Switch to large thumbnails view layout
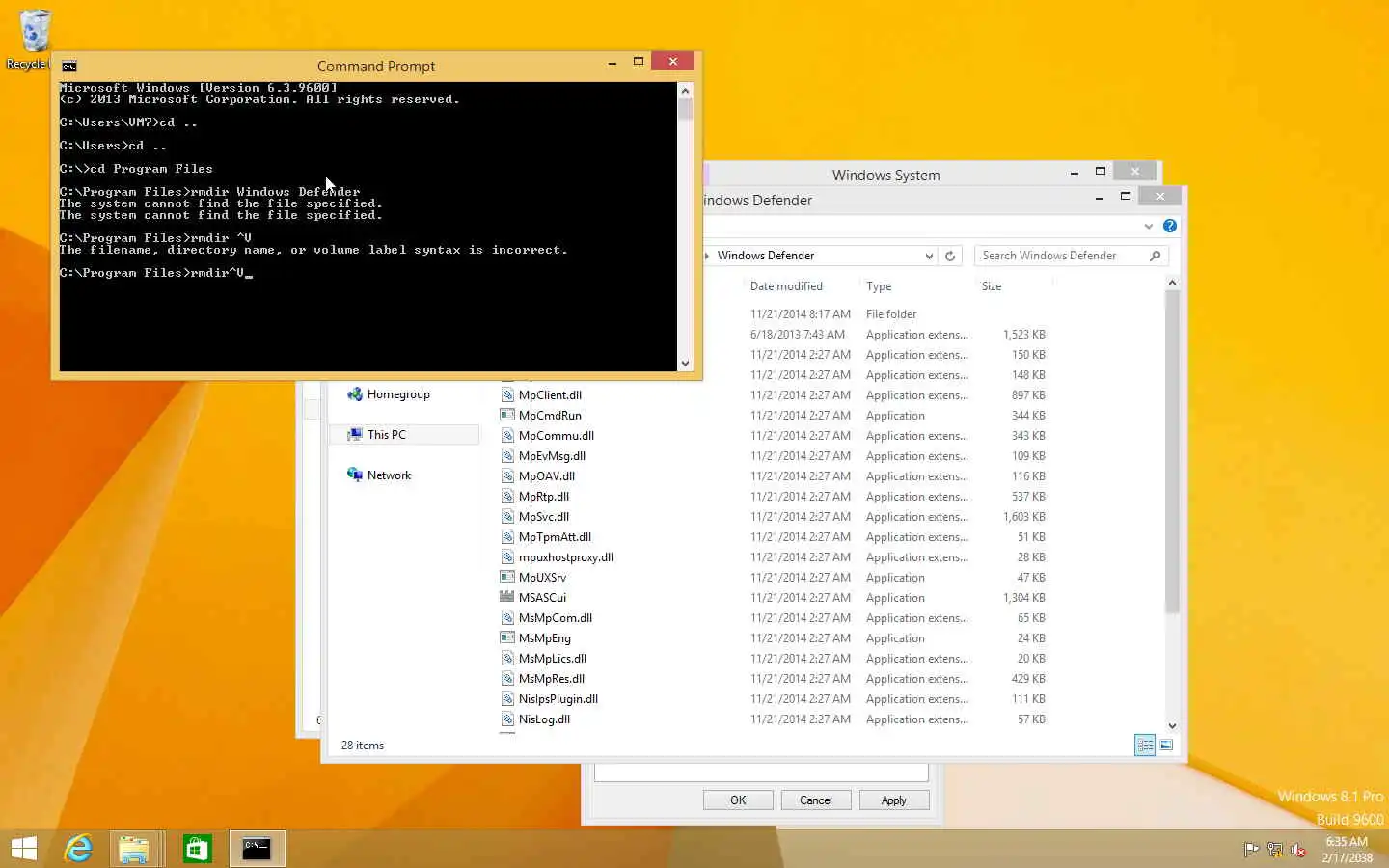Image resolution: width=1389 pixels, height=868 pixels. coord(1166,745)
